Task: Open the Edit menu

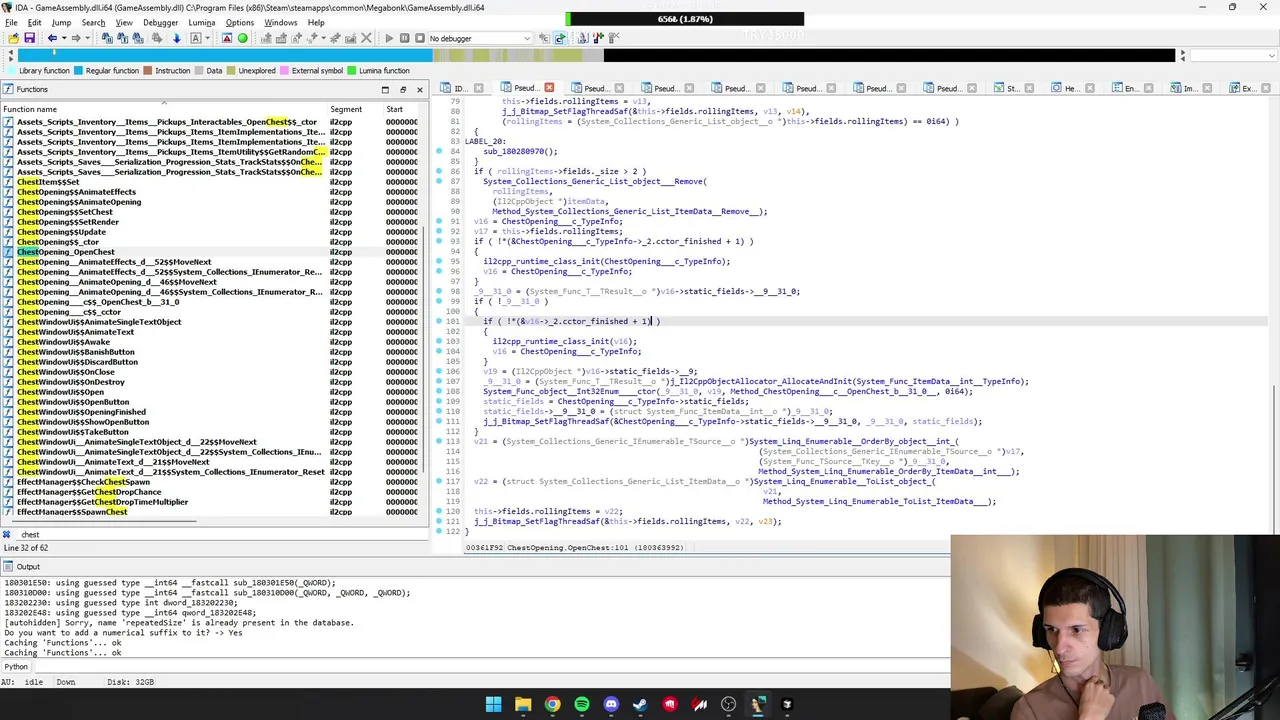Action: click(x=35, y=22)
